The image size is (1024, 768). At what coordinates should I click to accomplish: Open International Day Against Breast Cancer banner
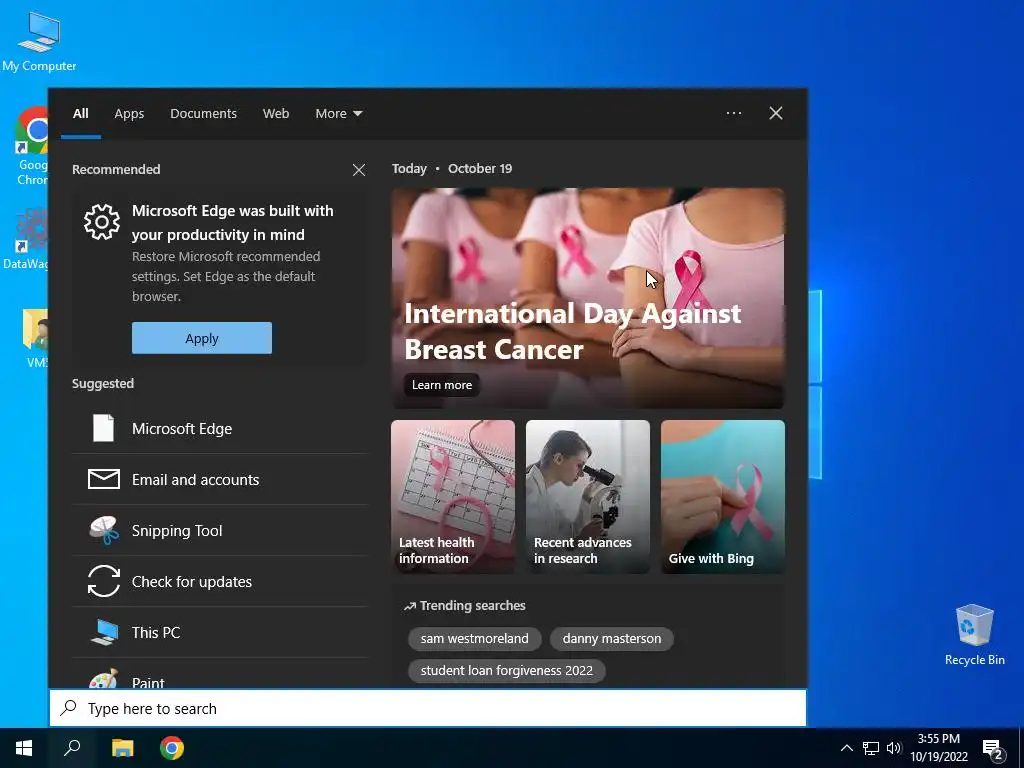[x=588, y=298]
